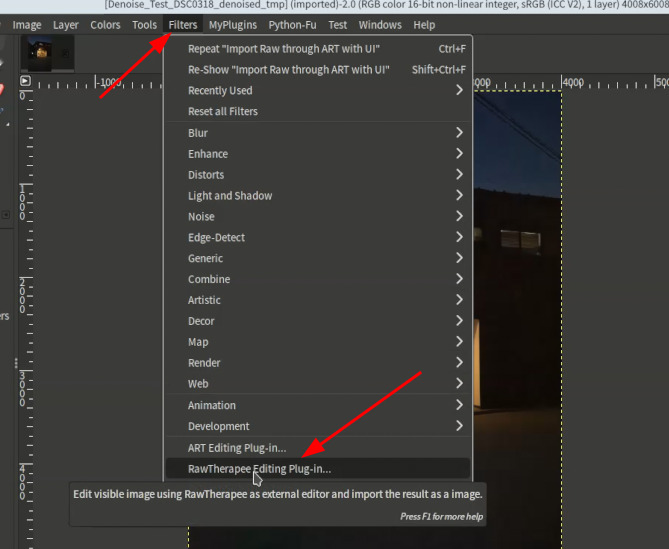Open the Python-Fu menu
The height and width of the screenshot is (549, 669).
click(292, 25)
